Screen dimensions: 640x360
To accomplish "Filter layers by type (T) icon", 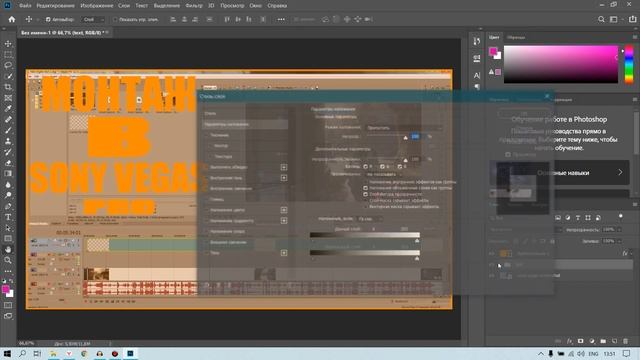I will pyautogui.click(x=578, y=218).
